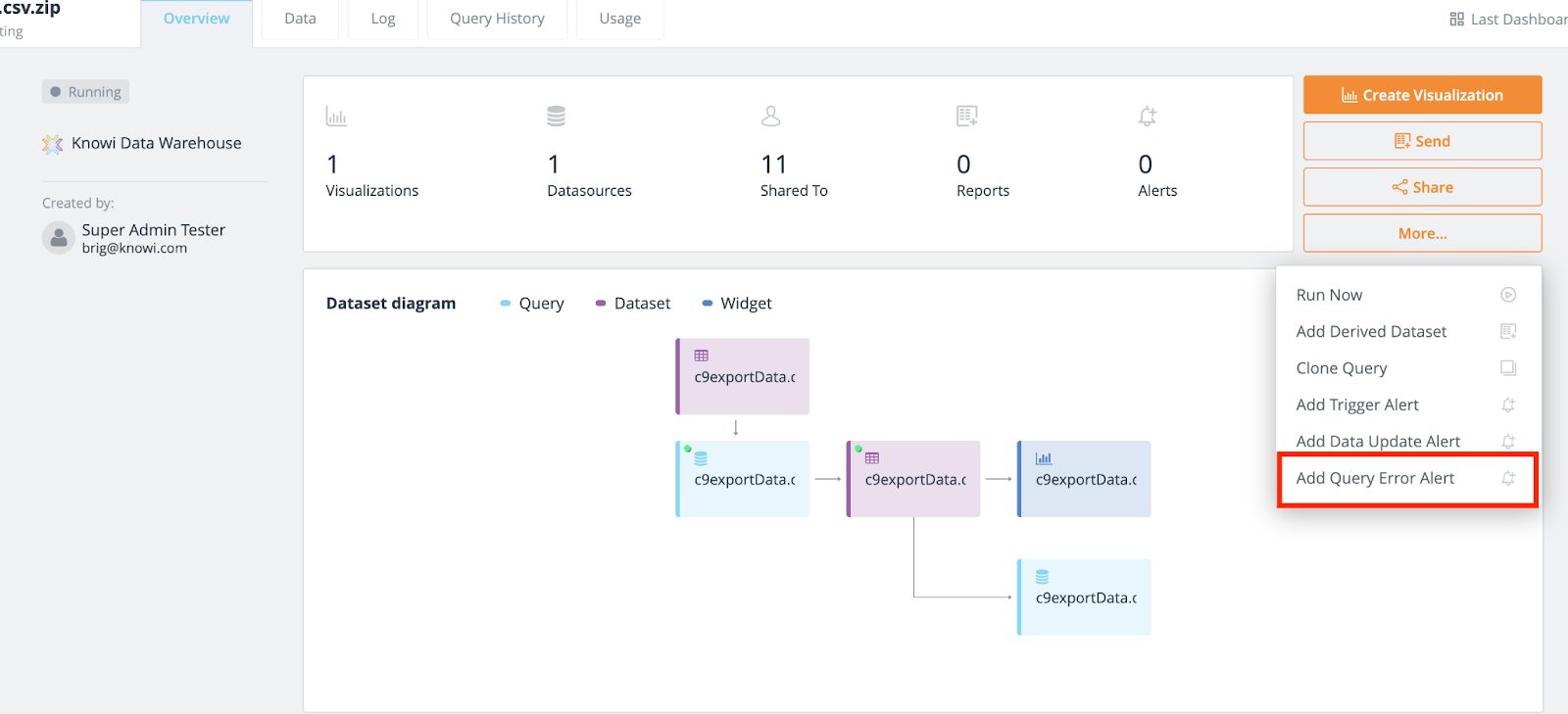Select Add Query Error Alert item
Screen dimensions: 1568x714
click(1408, 479)
